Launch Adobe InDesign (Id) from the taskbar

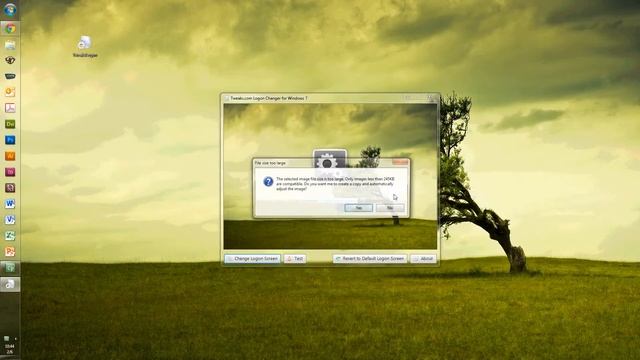click(x=10, y=172)
